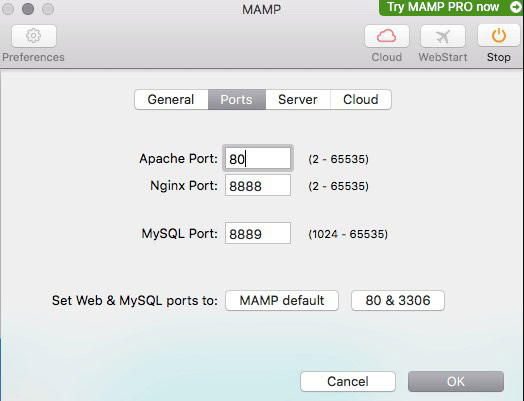Cancel the preferences dialog
Image resolution: width=524 pixels, height=401 pixels.
(348, 381)
